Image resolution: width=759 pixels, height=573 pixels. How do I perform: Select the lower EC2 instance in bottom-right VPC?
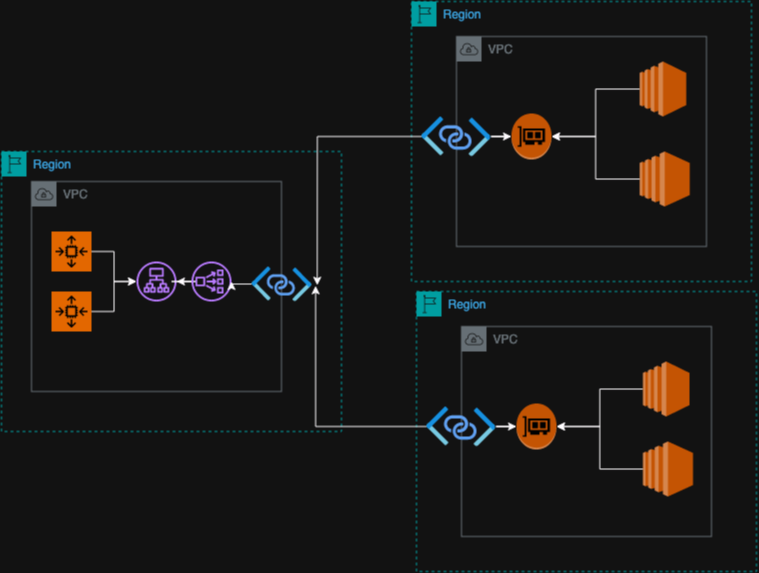(x=667, y=467)
